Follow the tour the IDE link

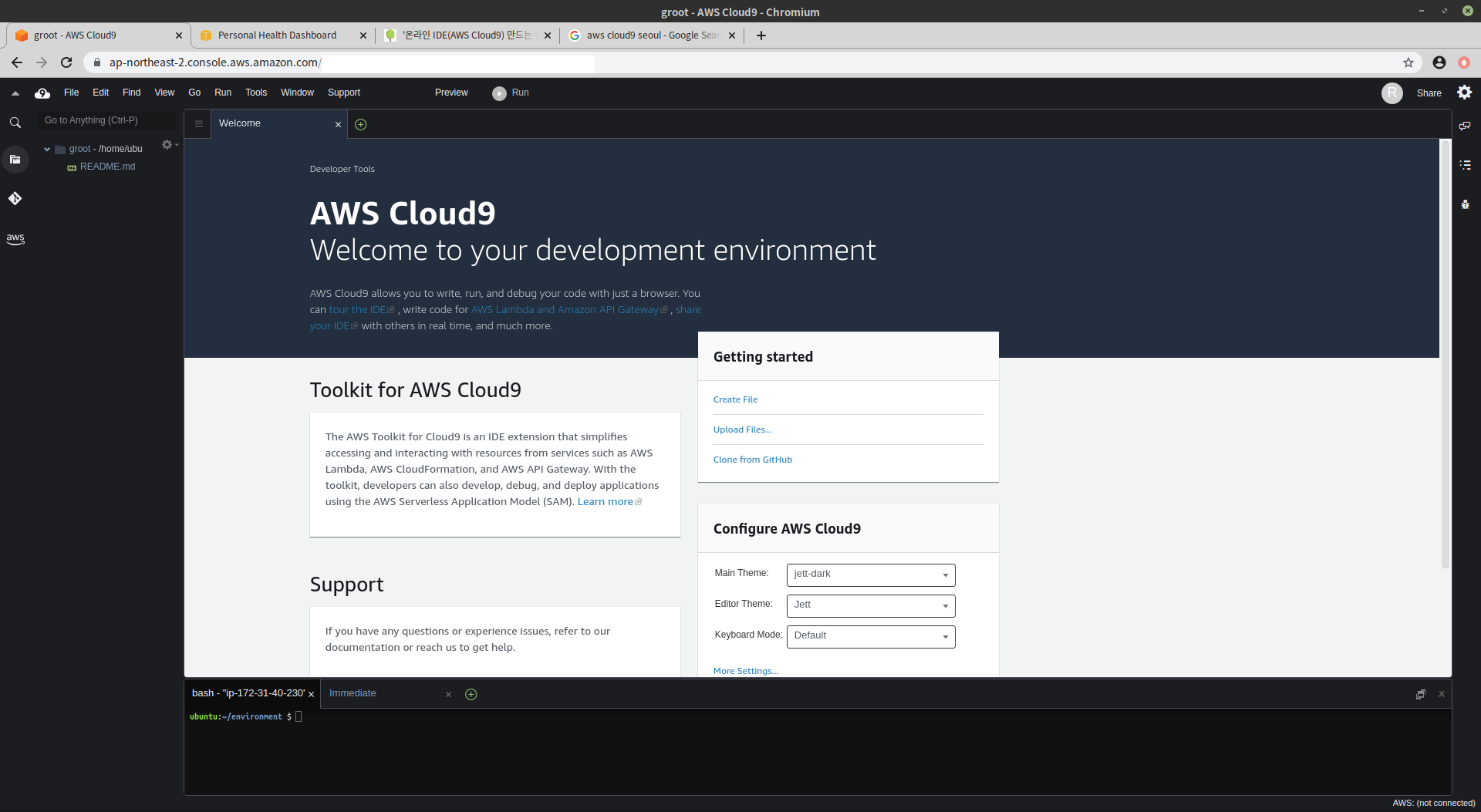tap(361, 310)
